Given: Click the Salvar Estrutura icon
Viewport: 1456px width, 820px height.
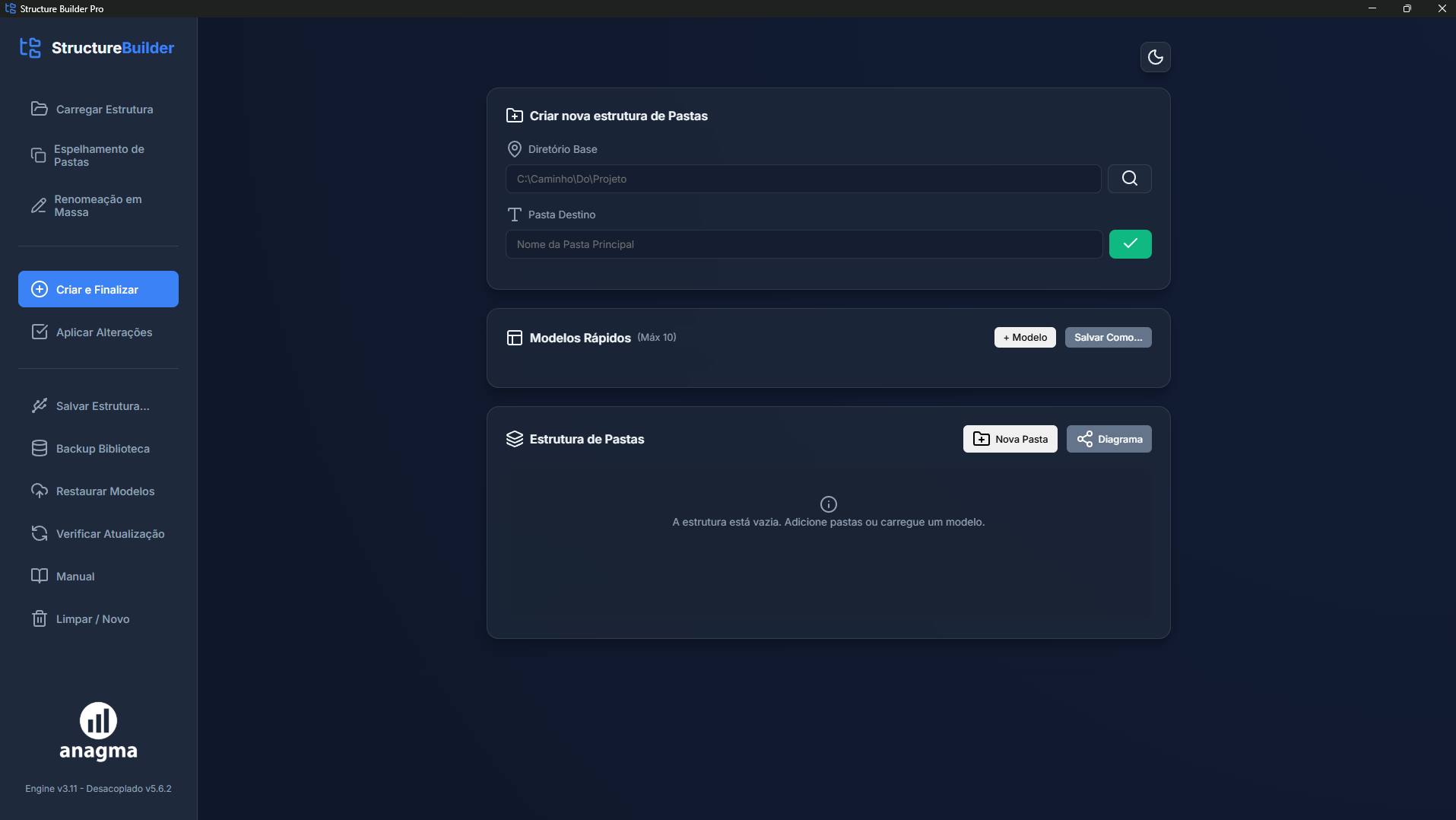Looking at the screenshot, I should click(40, 405).
